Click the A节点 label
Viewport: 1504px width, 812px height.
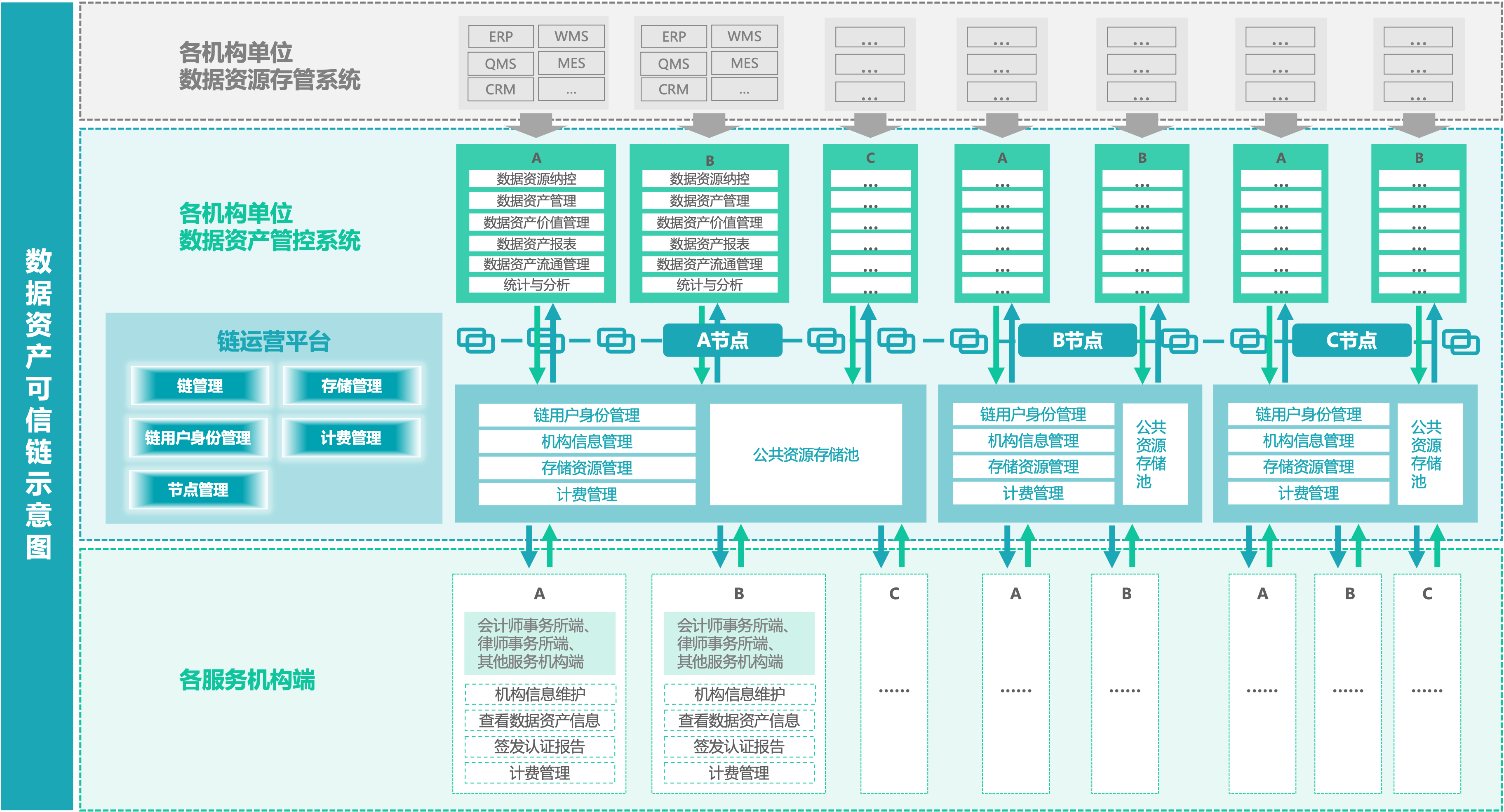[x=722, y=340]
